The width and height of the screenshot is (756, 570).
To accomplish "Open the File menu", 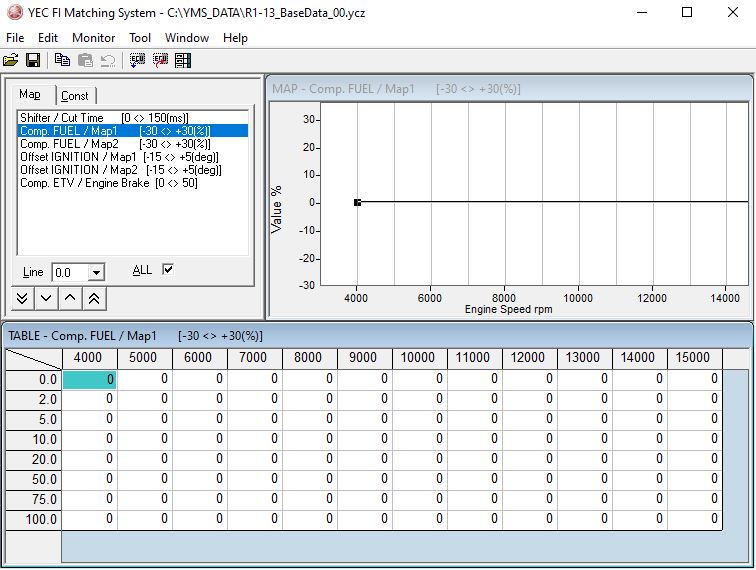I will click(x=15, y=38).
